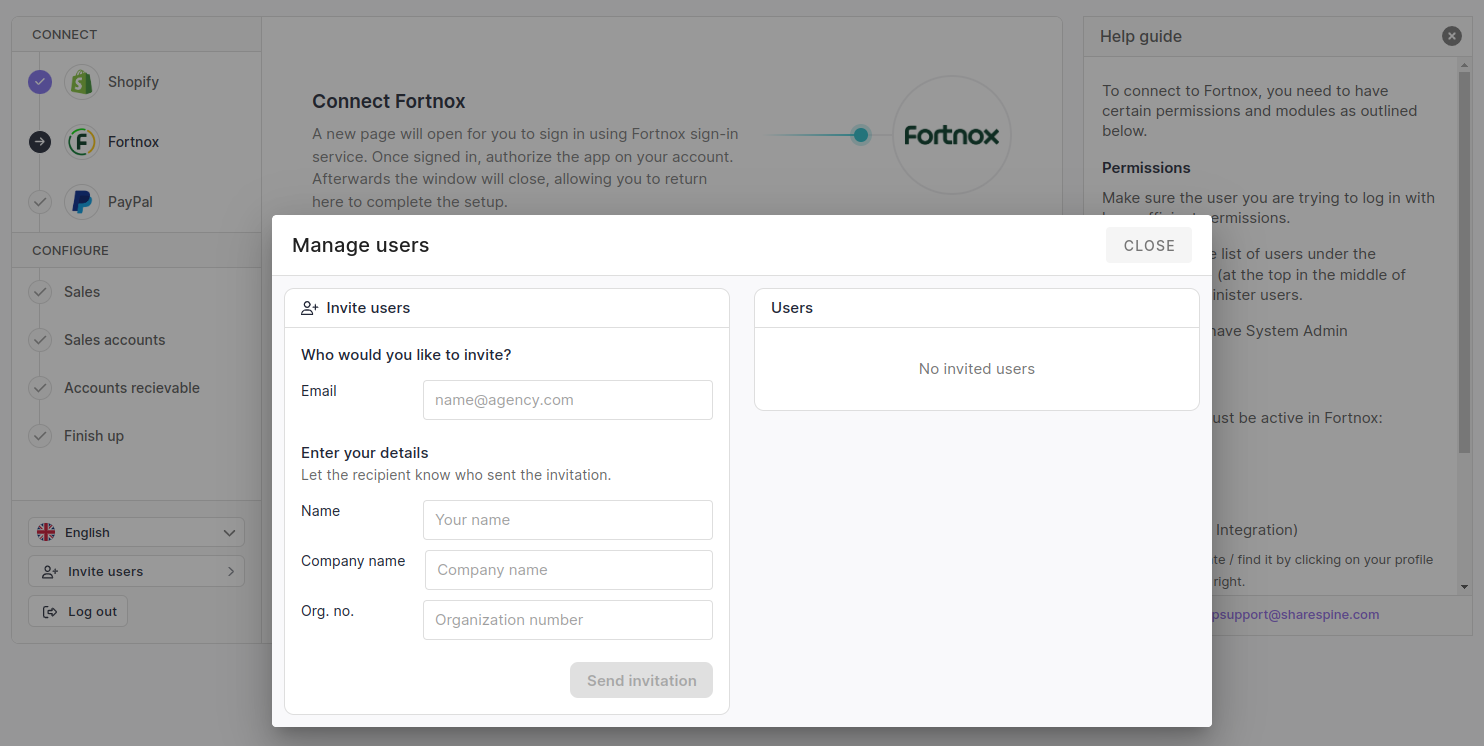Focus the Organization number input field
The image size is (1484, 746).
[x=568, y=620]
